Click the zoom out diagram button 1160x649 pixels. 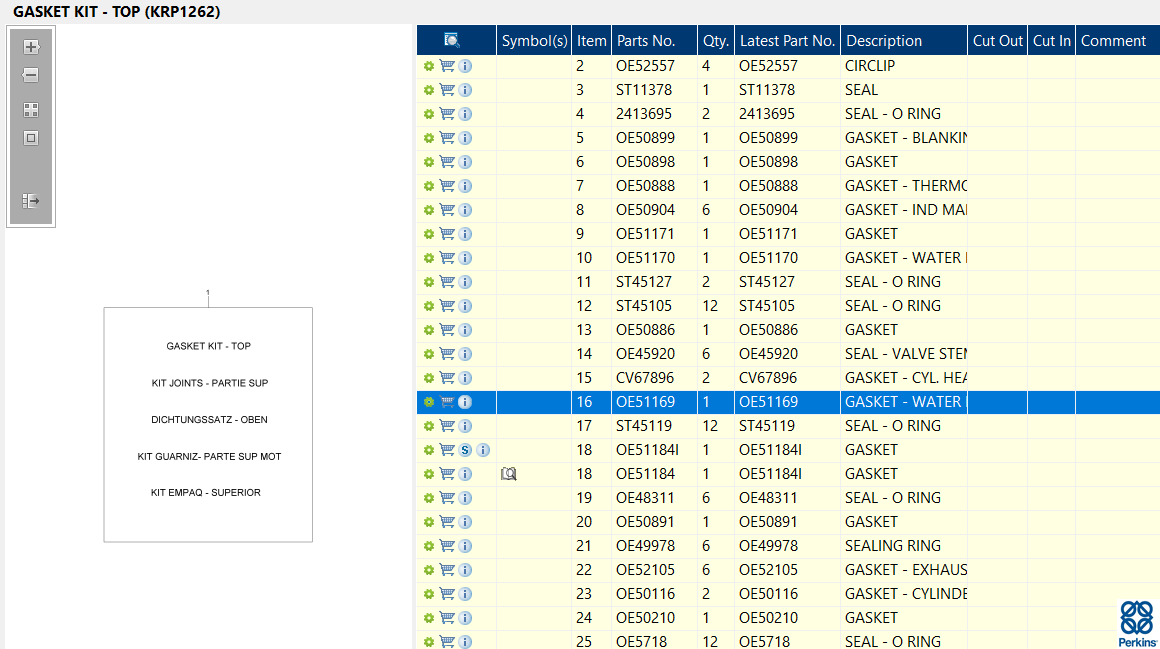31,75
